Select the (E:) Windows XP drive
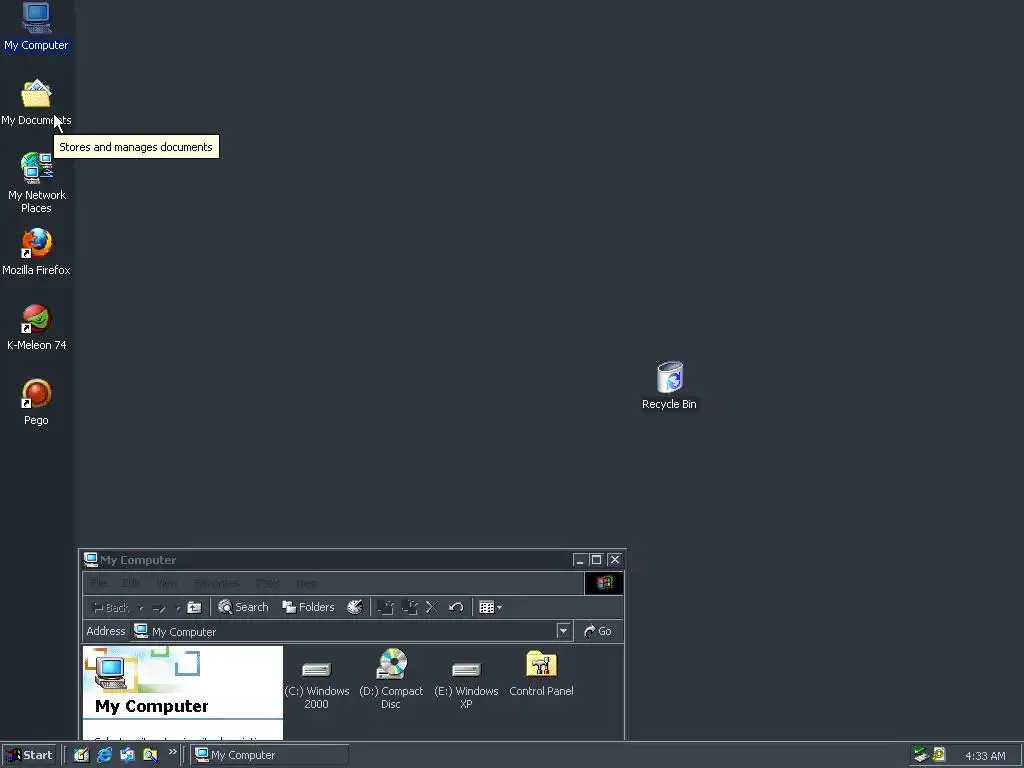This screenshot has height=768, width=1024. coord(466,683)
